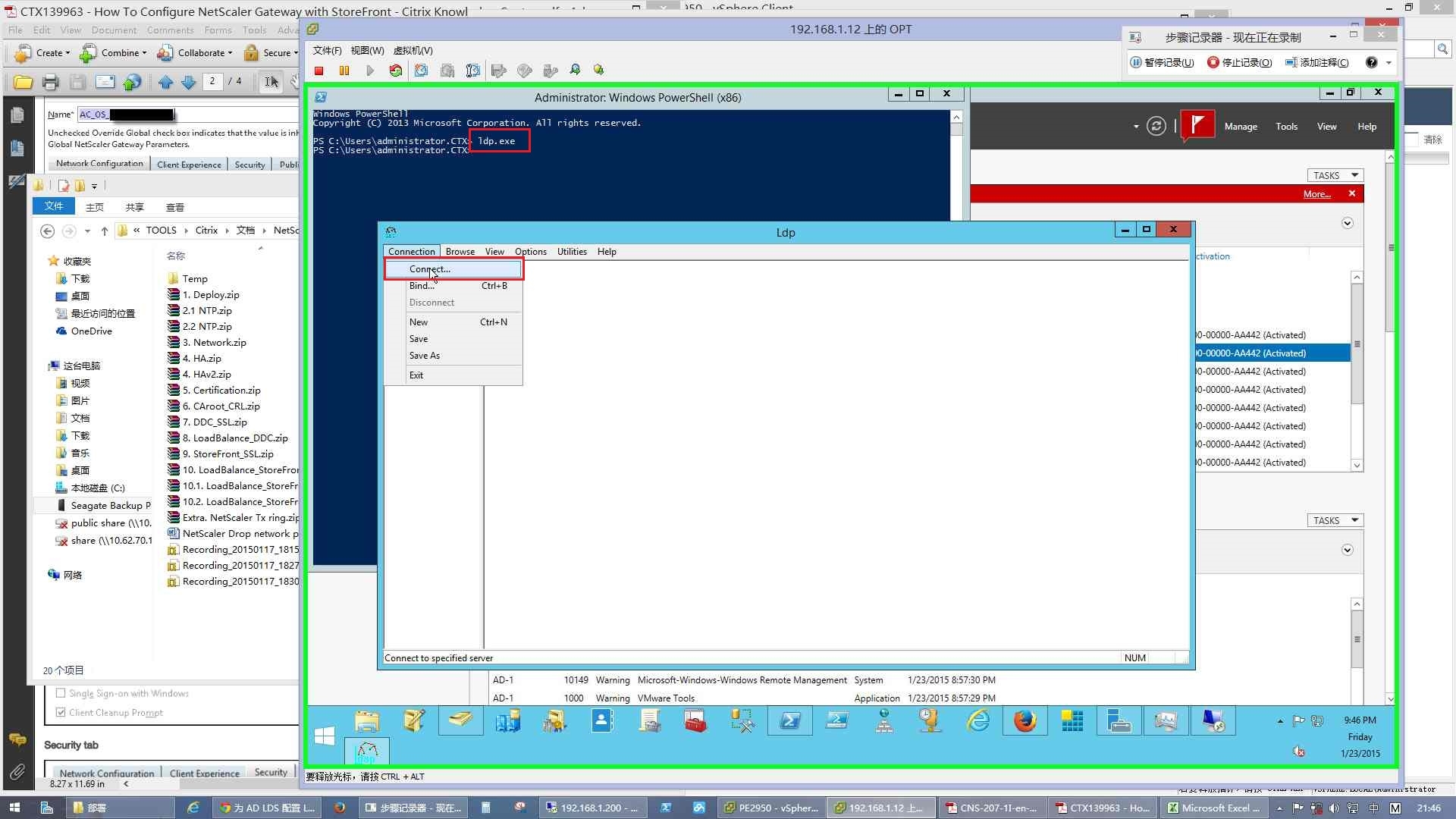Choose Save As in Connection menu
Viewport: 1456px width, 819px height.
(453, 356)
